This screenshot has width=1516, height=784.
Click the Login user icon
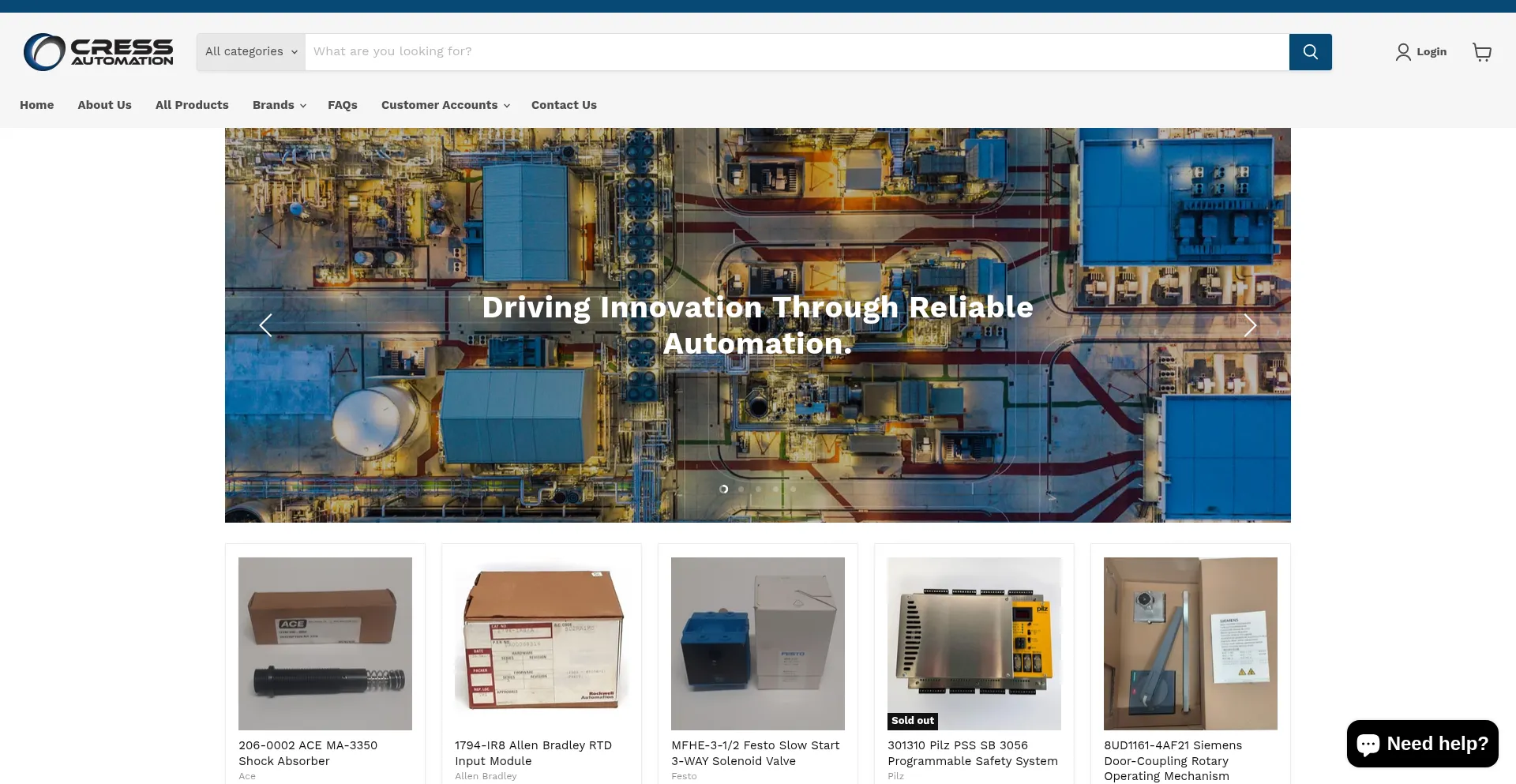pyautogui.click(x=1402, y=52)
